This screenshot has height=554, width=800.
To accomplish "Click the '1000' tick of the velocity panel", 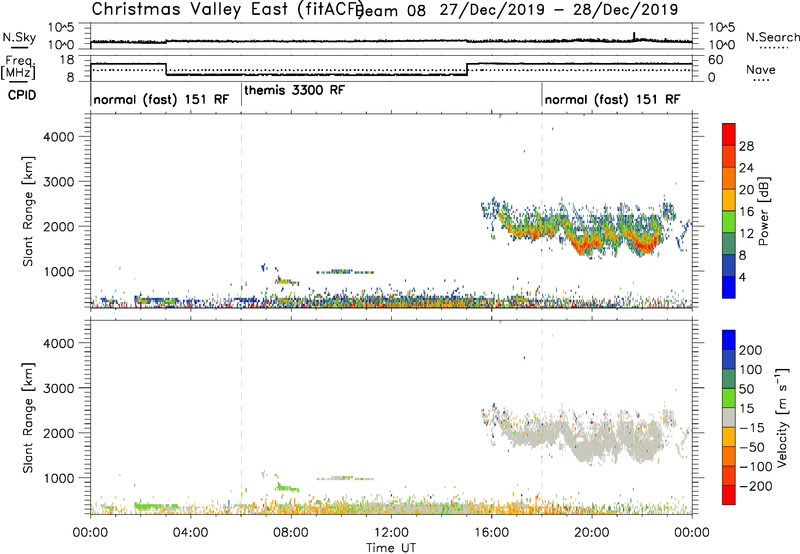I will coord(59,478).
